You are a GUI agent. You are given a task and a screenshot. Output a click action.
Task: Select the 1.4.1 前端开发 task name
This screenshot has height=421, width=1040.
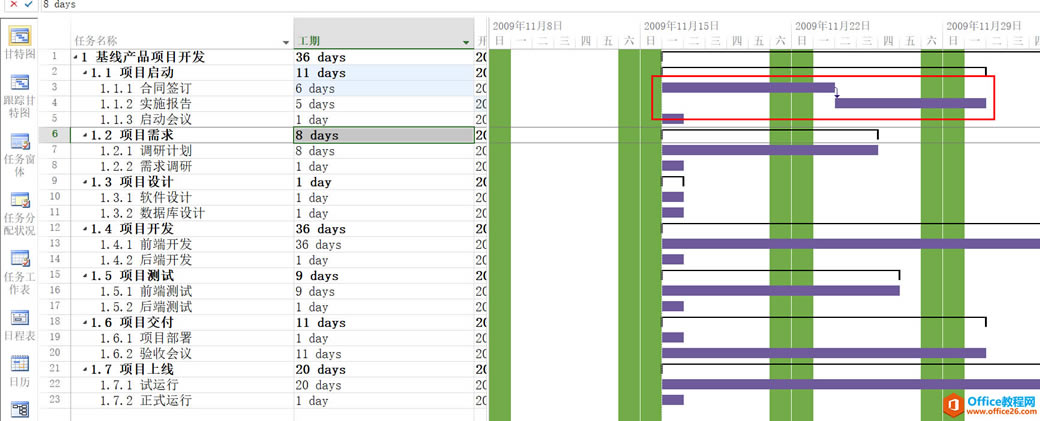[146, 245]
